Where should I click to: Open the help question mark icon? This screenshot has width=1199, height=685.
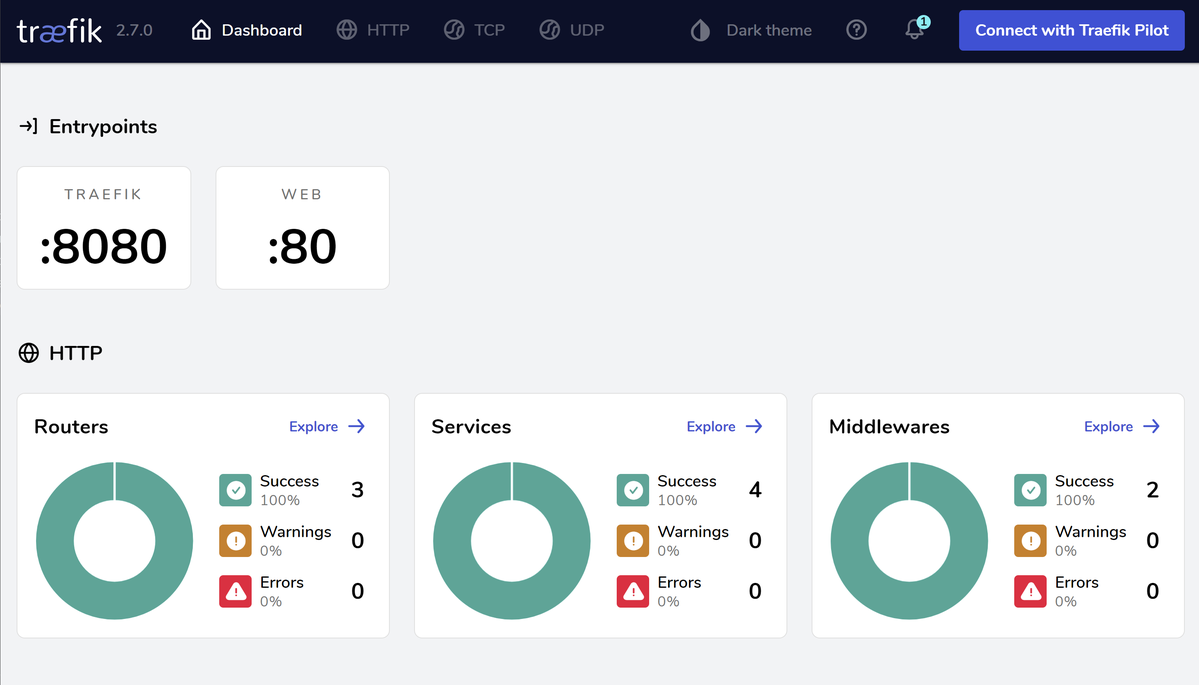tap(856, 30)
